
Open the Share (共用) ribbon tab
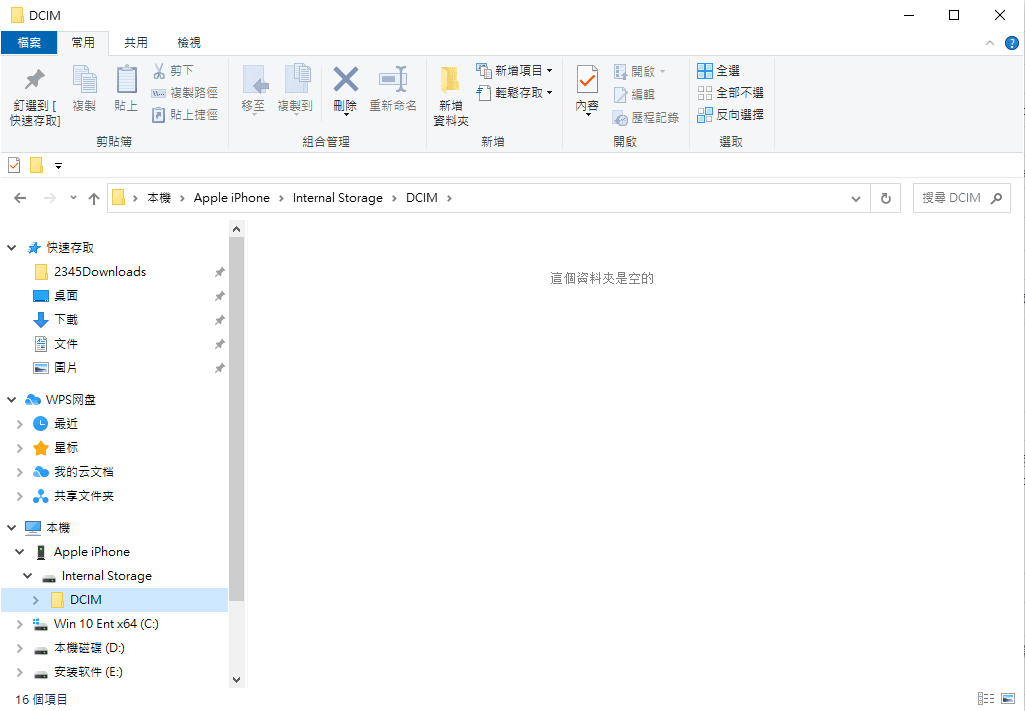click(x=136, y=43)
